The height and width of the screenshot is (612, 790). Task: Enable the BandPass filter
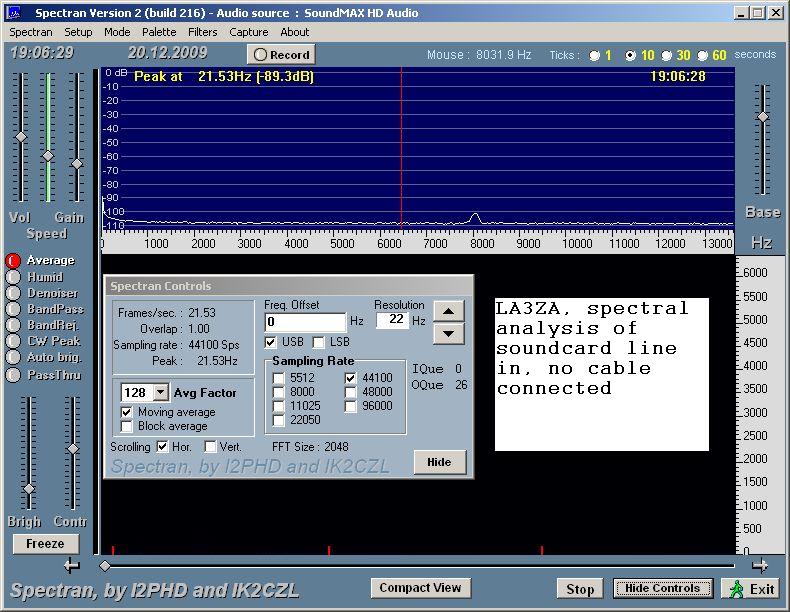click(13, 309)
